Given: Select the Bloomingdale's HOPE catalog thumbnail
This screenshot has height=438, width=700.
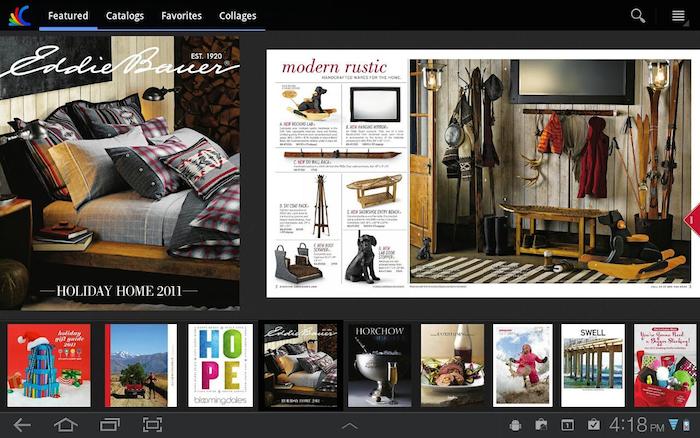Looking at the screenshot, I should tap(221, 365).
